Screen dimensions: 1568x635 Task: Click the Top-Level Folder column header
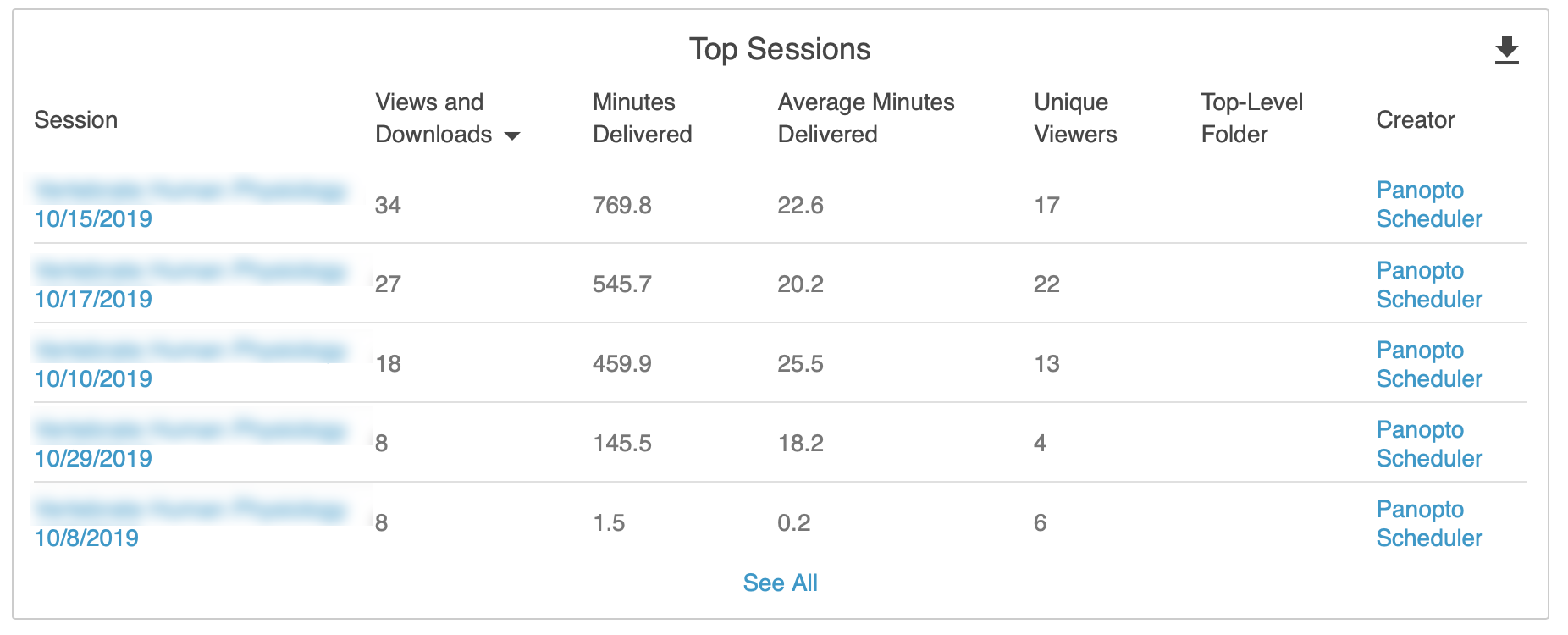pos(1251,118)
